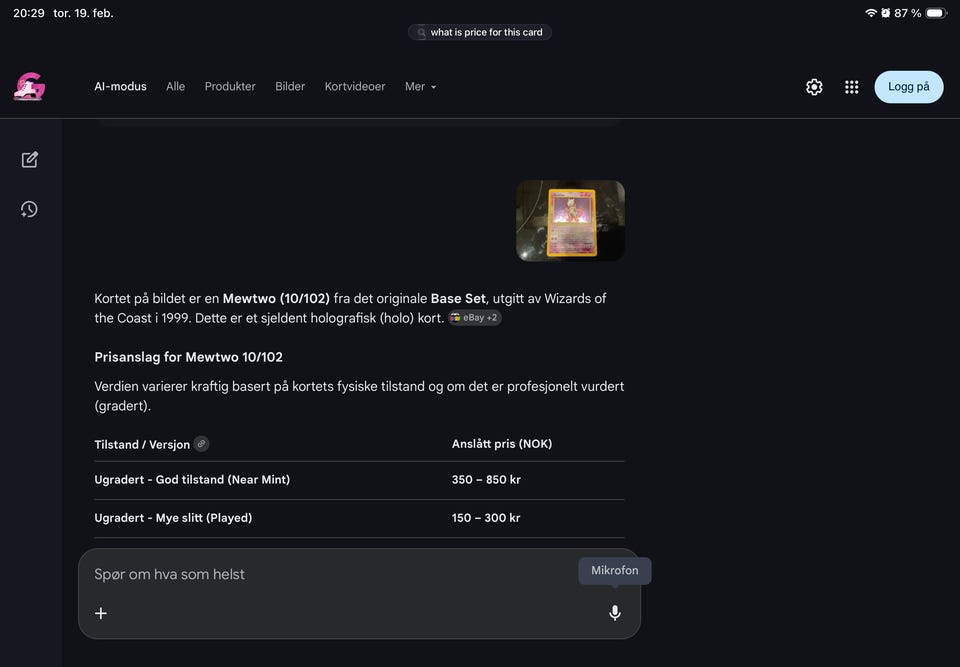Tap the plus icon to add attachment

(101, 613)
